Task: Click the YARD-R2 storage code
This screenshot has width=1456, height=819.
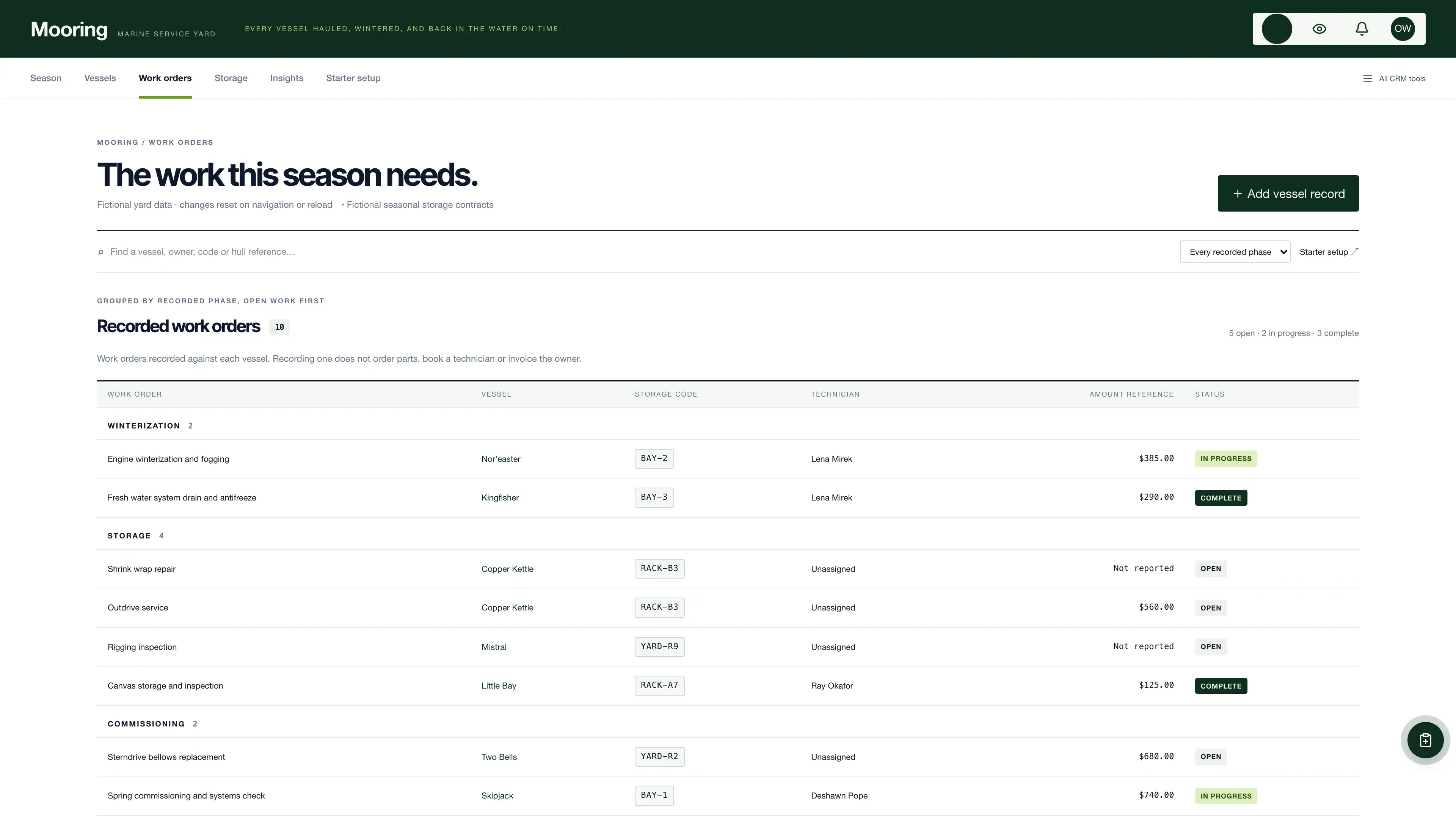Action: [x=659, y=756]
